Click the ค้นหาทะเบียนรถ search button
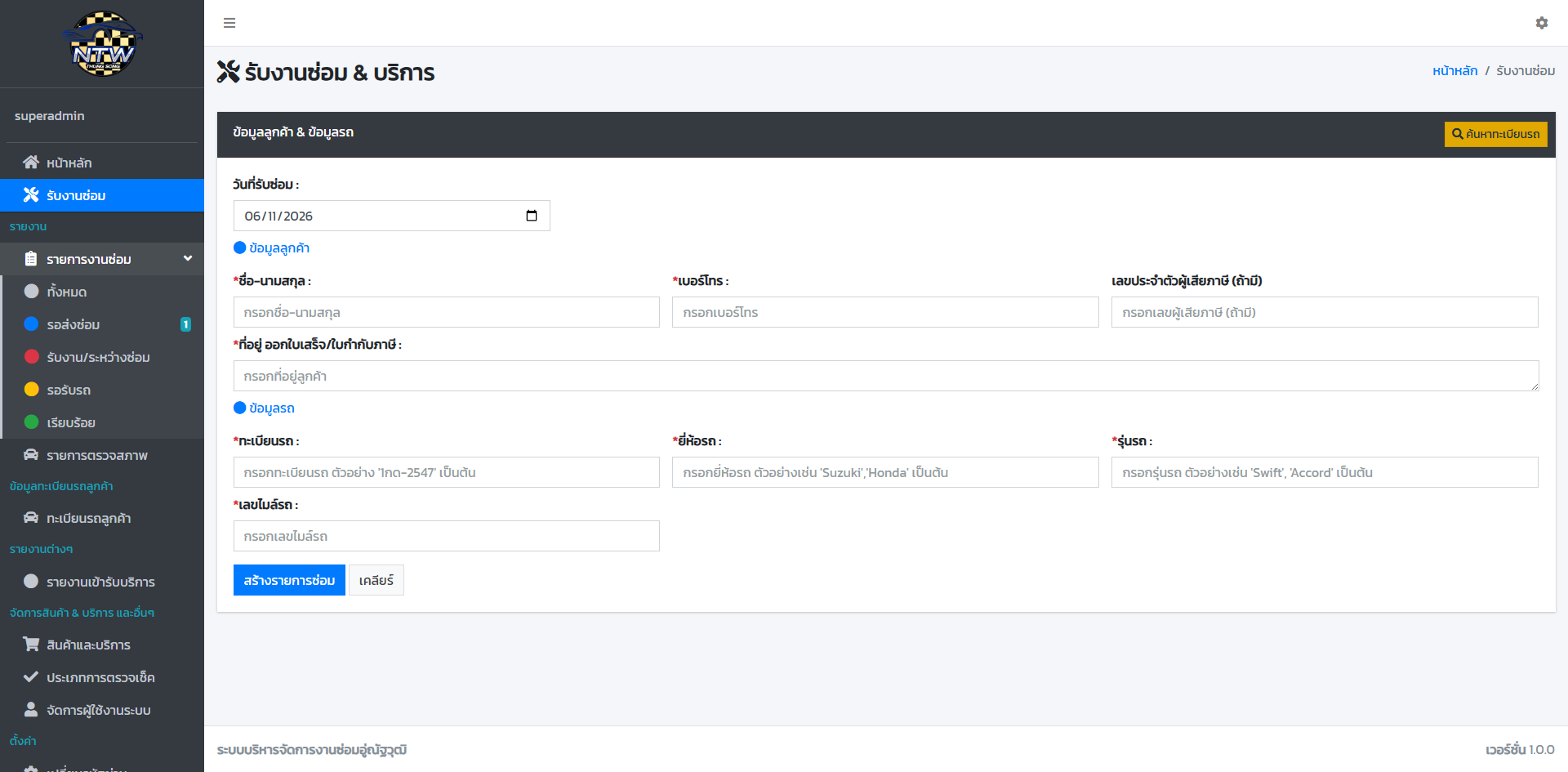The image size is (1568, 772). pos(1495,134)
